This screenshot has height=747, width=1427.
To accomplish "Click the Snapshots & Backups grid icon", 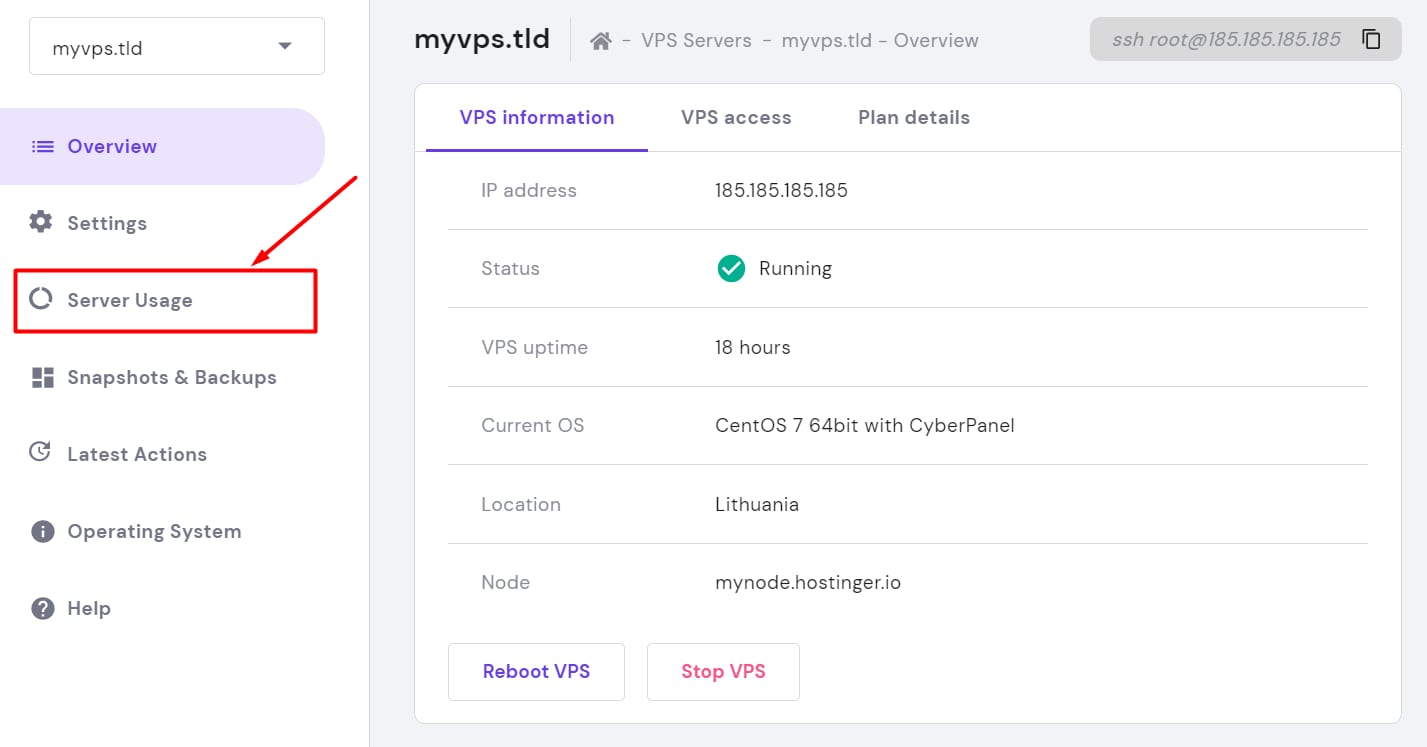I will click(x=42, y=377).
